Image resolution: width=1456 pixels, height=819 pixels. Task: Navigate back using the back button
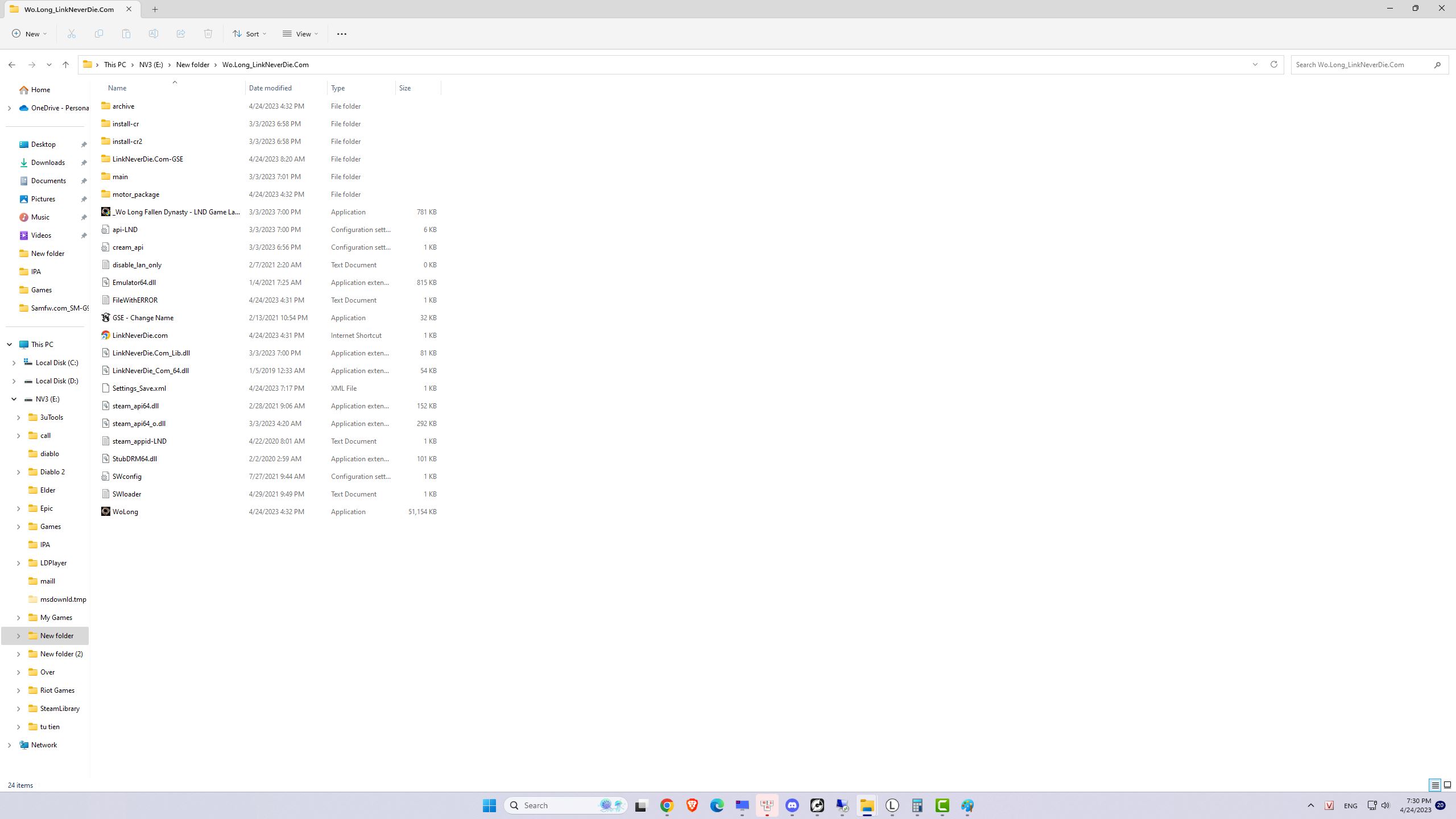click(12, 64)
